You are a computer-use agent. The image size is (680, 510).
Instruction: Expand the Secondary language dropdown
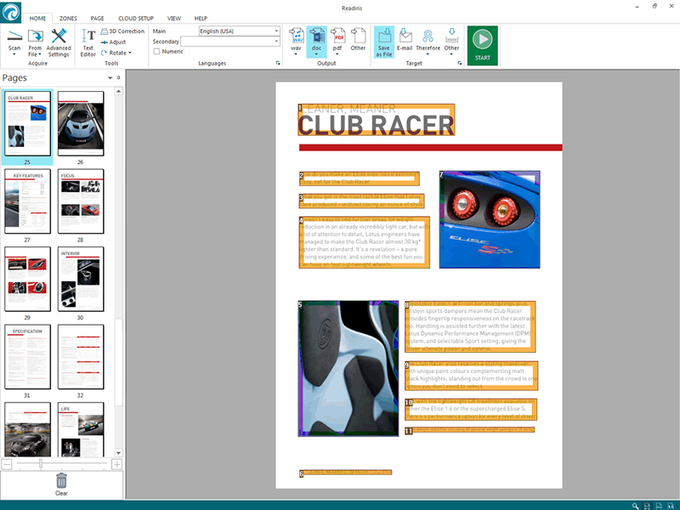point(275,41)
